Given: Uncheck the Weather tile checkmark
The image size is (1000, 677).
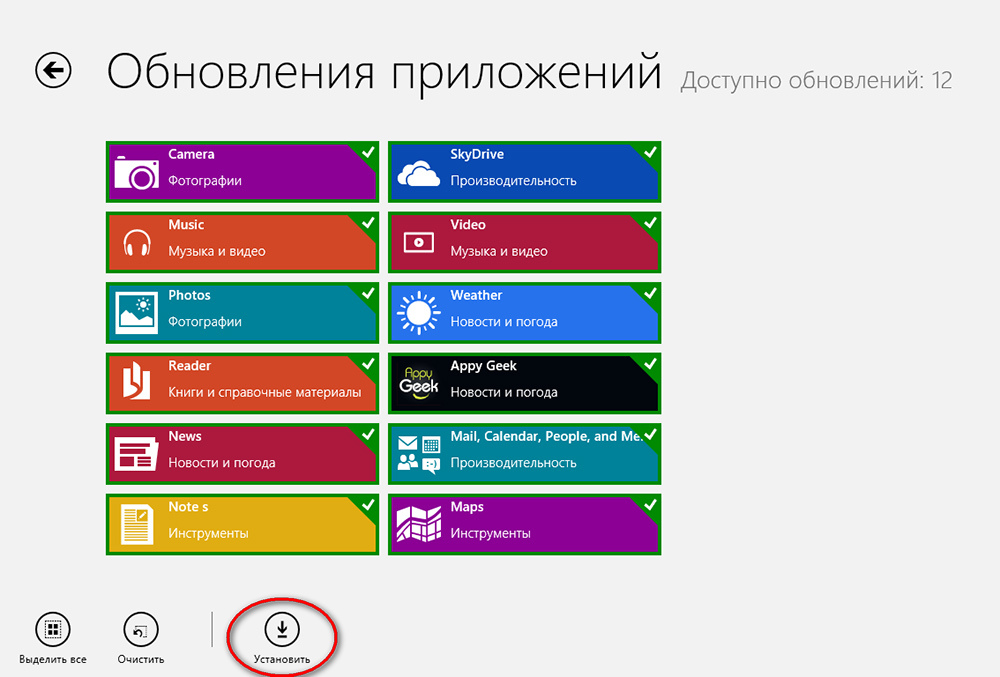Looking at the screenshot, I should [650, 293].
